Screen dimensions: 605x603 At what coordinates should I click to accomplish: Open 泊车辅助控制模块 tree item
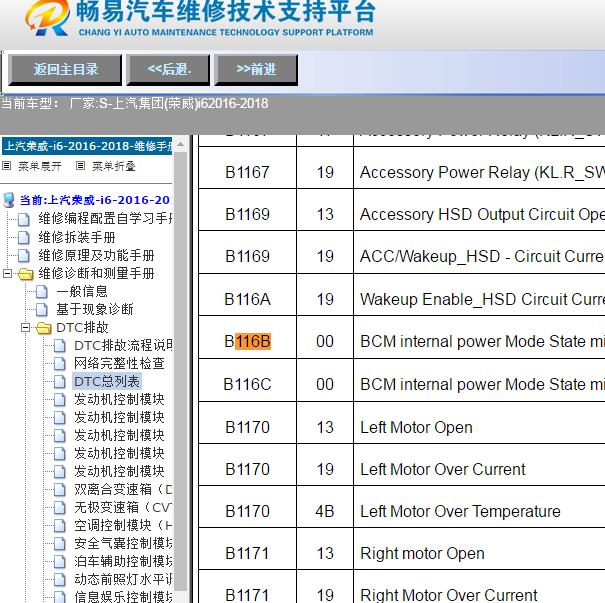click(x=123, y=561)
